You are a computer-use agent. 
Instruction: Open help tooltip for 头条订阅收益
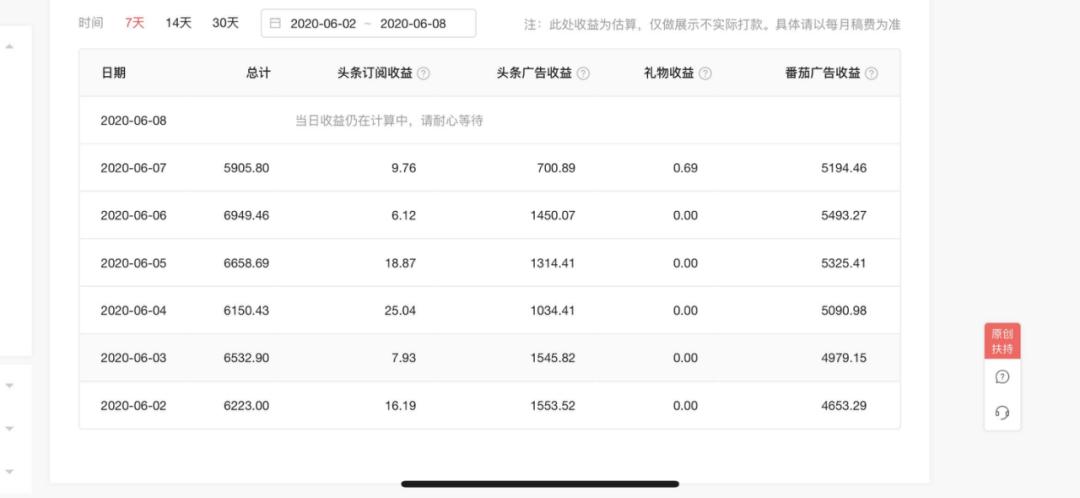coord(424,74)
